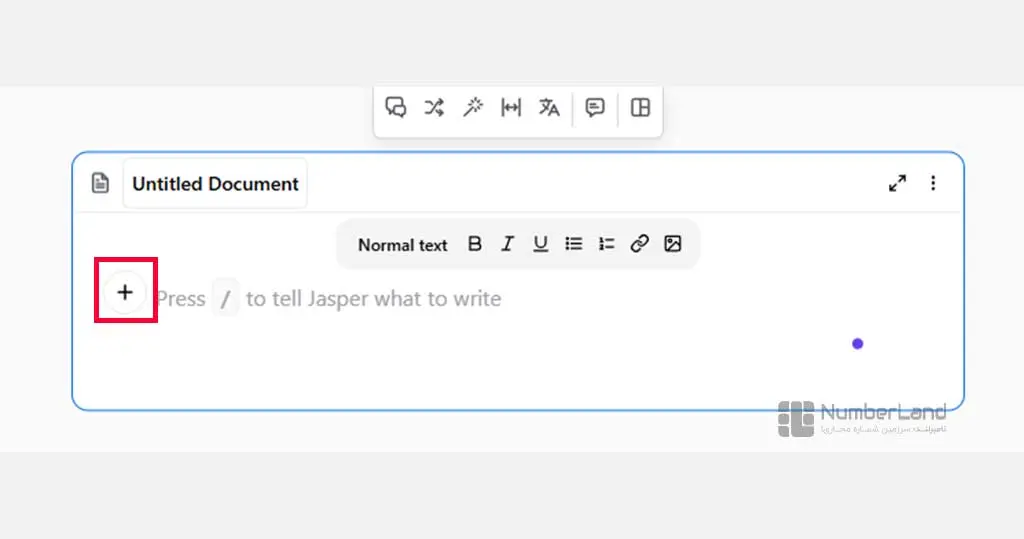1024x539 pixels.
Task: Open the chat bubbles icon in top toolbar
Action: tap(396, 107)
